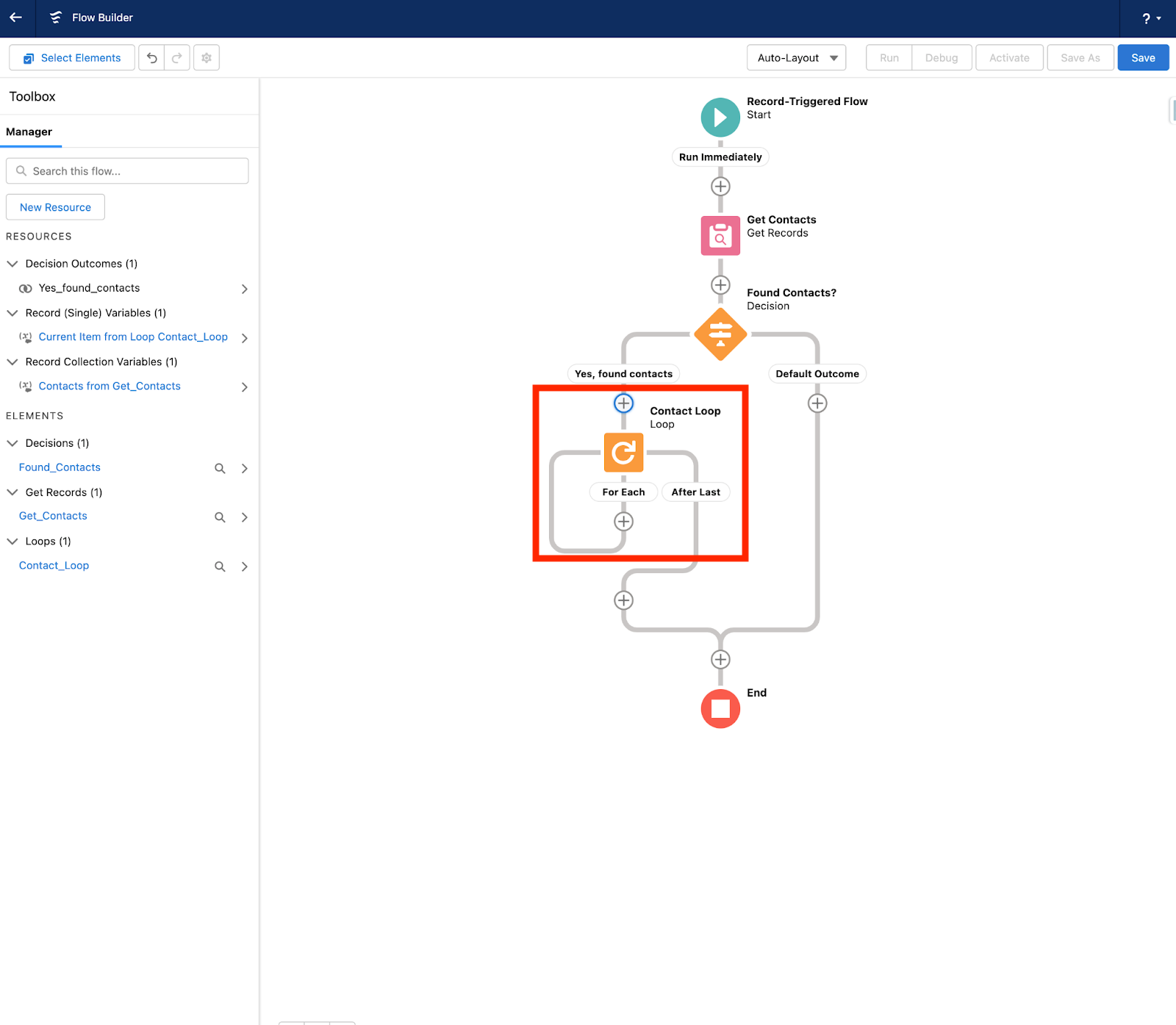The height and width of the screenshot is (1025, 1176).
Task: Click the Redo icon
Action: coord(176,57)
